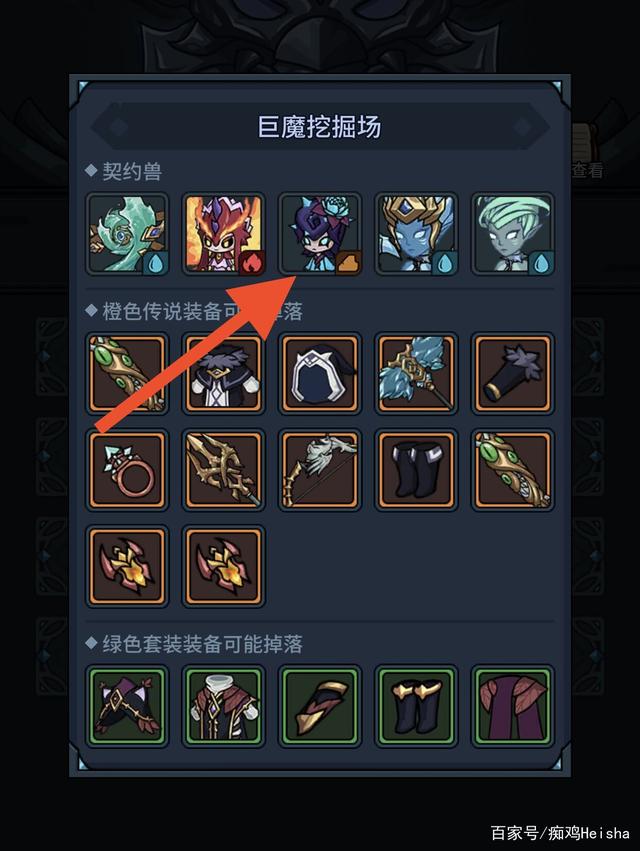Select the green-haired elf contract beast
640x851 pixels.
tap(513, 234)
